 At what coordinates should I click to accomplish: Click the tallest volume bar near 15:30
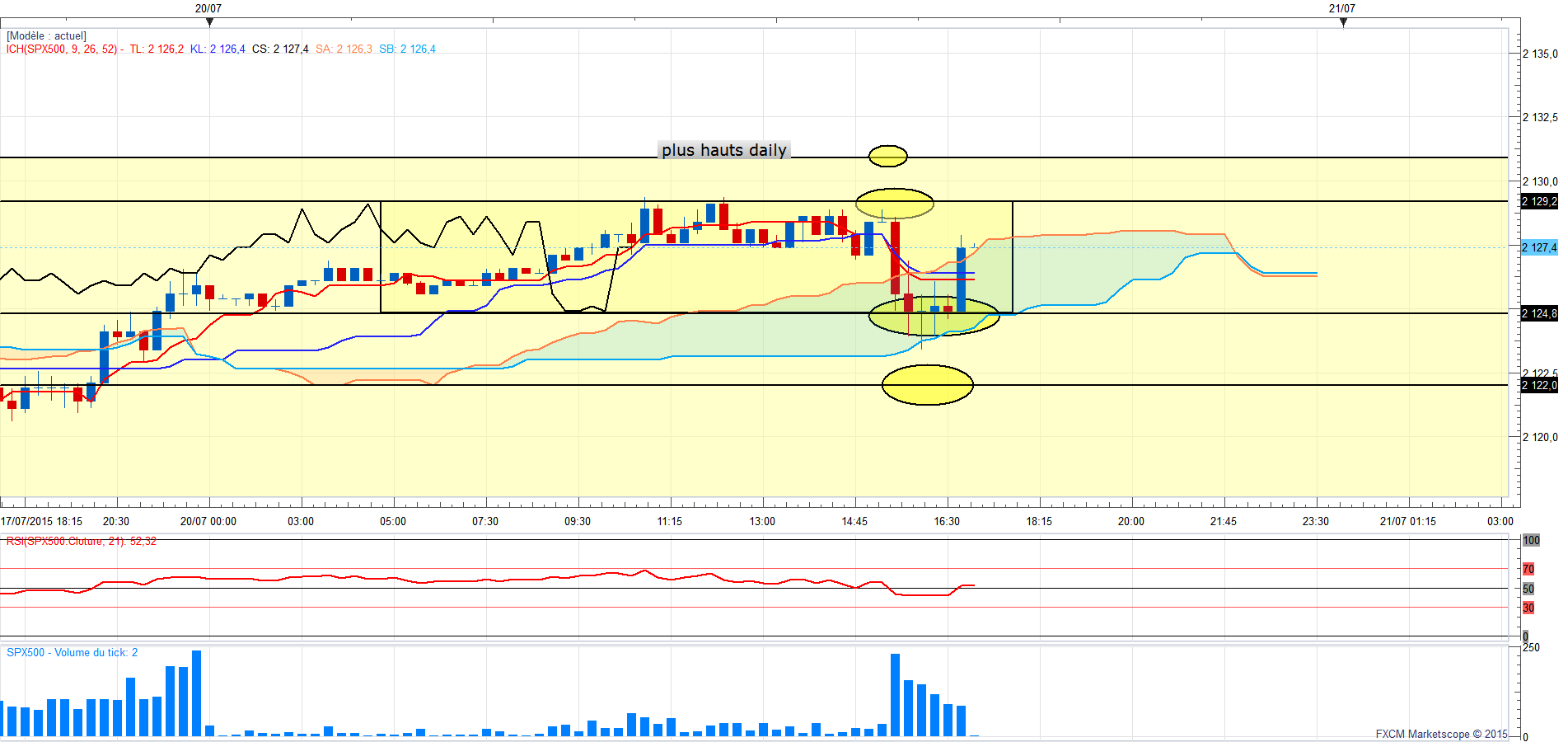coord(895,695)
